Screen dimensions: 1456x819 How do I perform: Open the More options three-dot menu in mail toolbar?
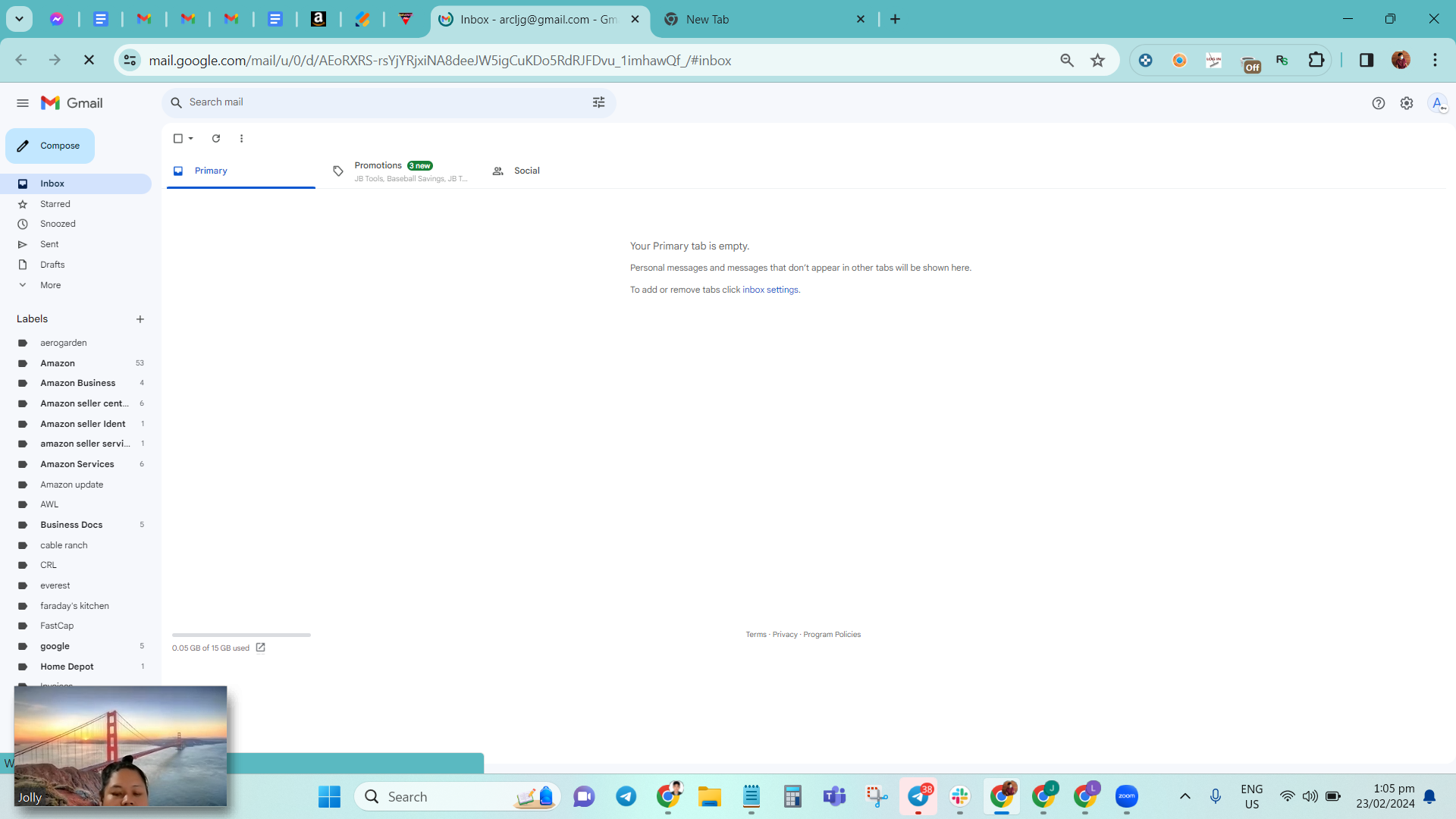241,139
